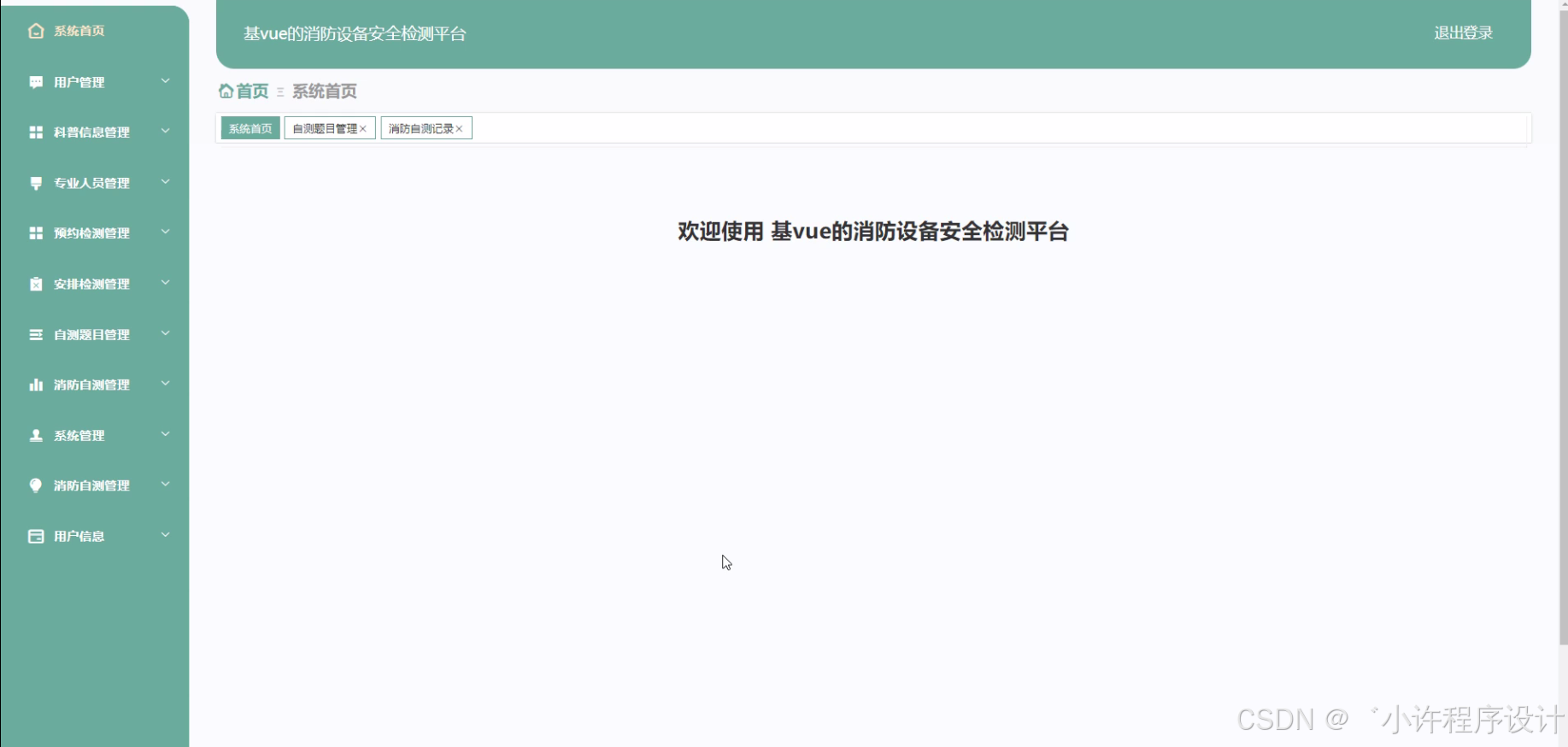Screen dimensions: 1568x747
Task: Click the vertical scrollbar on the right edge
Action: (x=1563, y=325)
